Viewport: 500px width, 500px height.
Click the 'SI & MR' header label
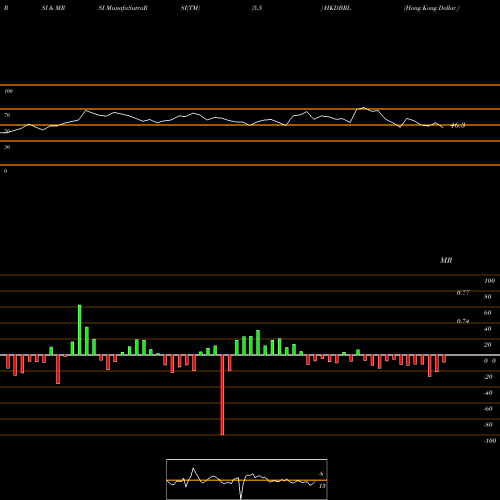tap(53, 8)
